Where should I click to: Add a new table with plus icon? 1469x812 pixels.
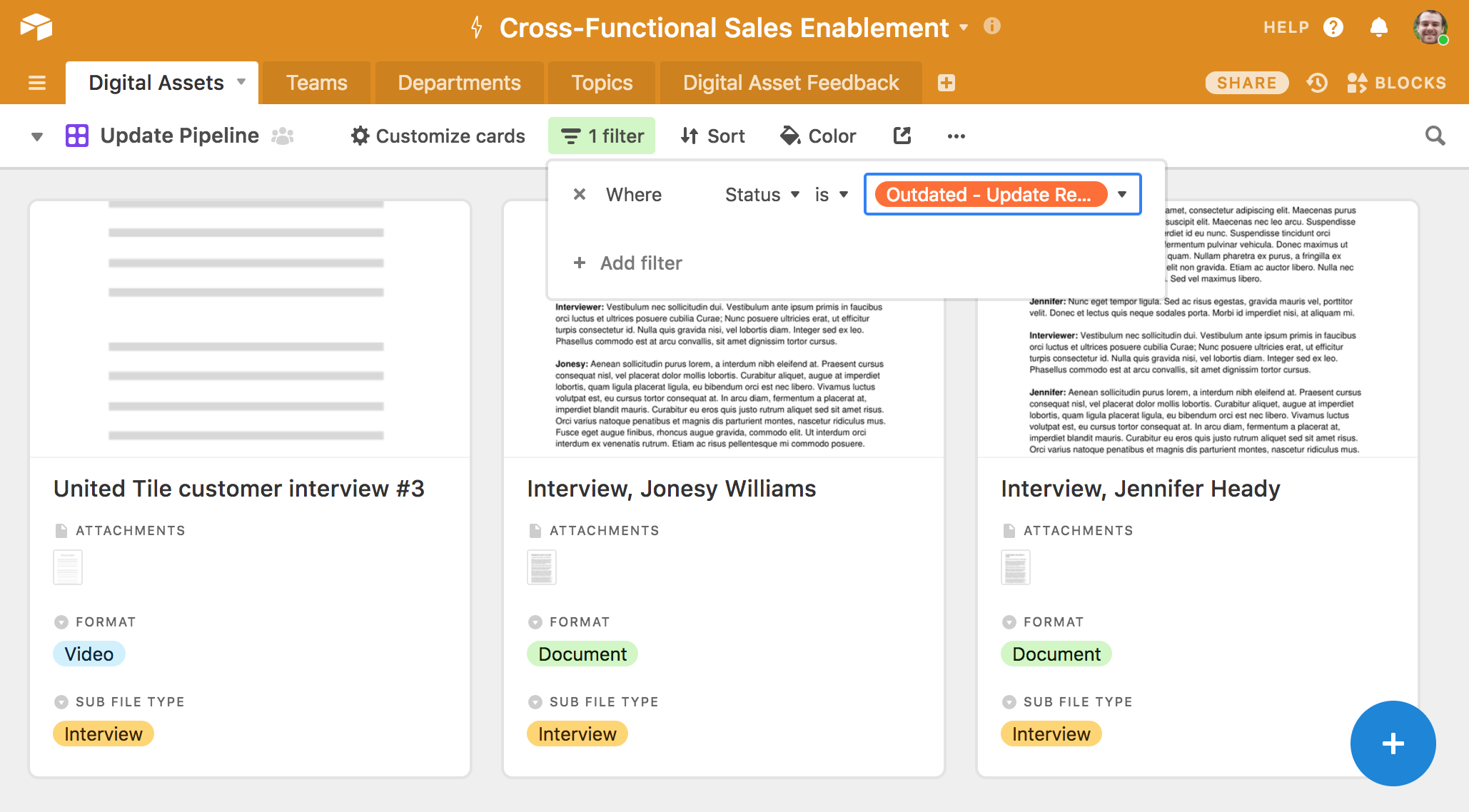pyautogui.click(x=946, y=83)
